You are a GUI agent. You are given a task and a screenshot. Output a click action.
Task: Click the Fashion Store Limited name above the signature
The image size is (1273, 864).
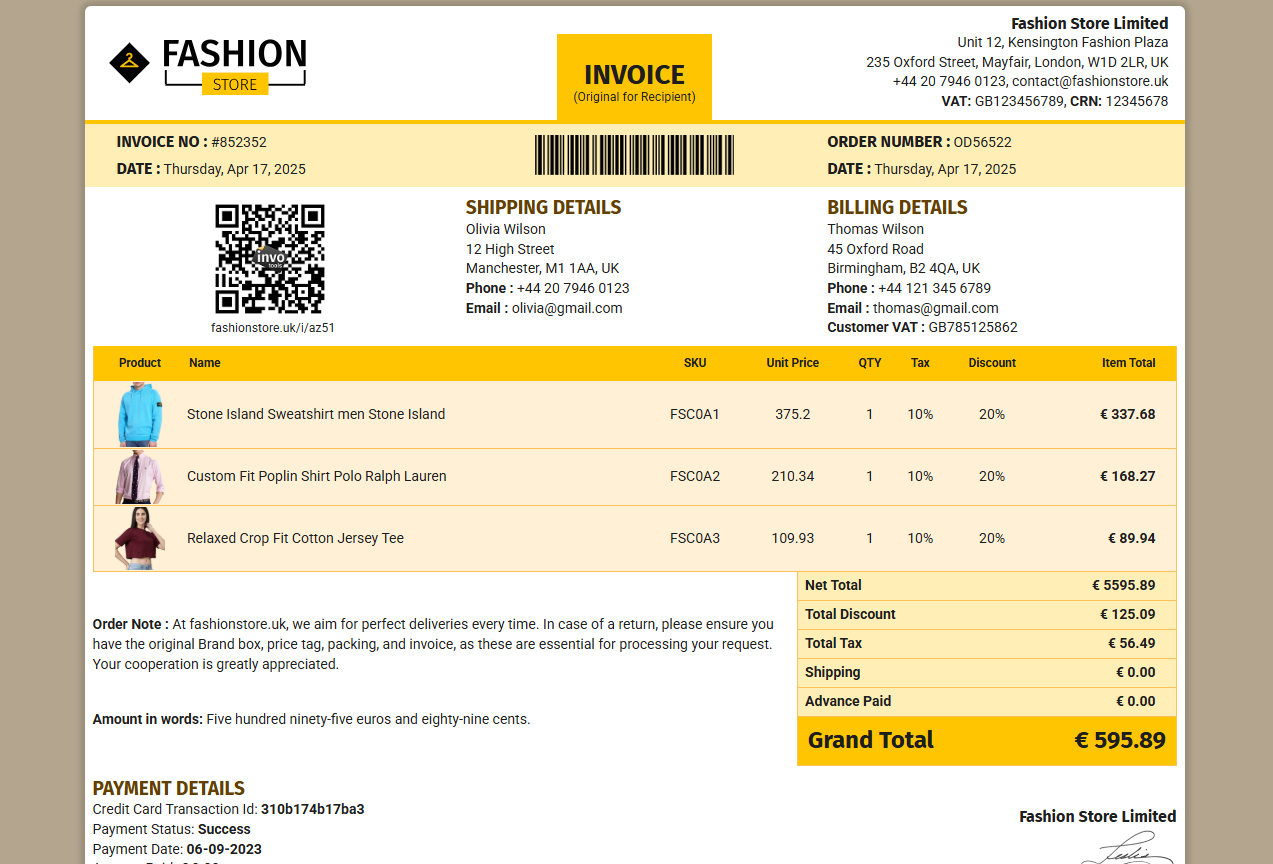click(1098, 816)
